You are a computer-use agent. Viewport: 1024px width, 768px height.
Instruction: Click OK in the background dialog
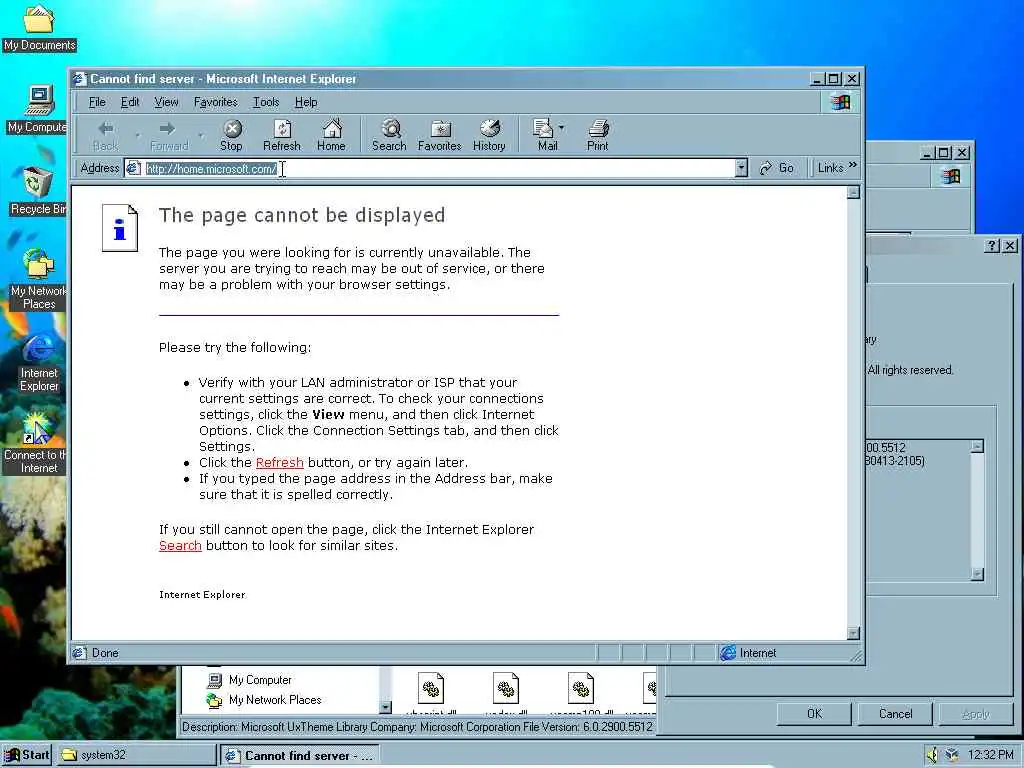(814, 714)
